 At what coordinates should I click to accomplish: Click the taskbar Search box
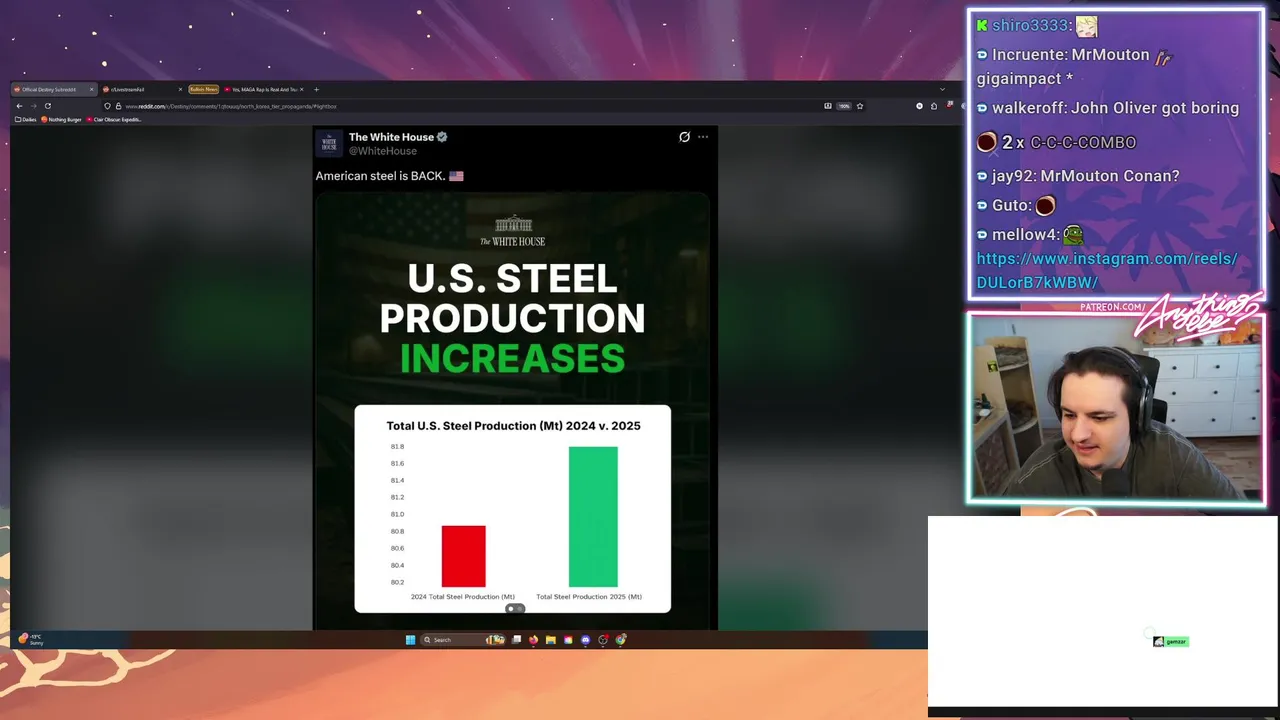pyautogui.click(x=463, y=640)
